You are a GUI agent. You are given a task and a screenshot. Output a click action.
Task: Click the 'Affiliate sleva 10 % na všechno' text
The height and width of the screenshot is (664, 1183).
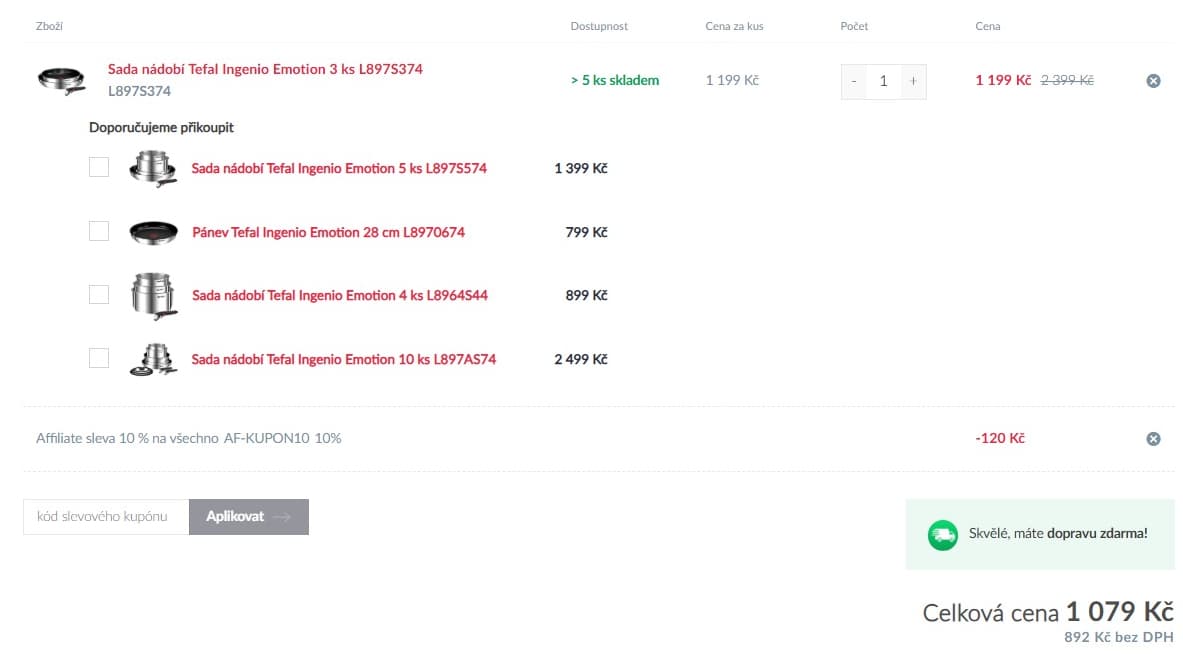128,438
